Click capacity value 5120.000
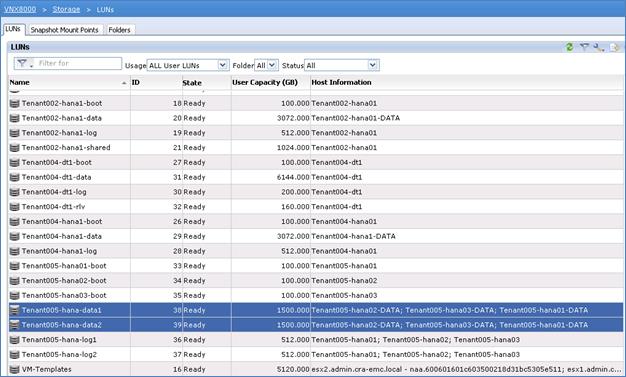626x377 pixels. pos(293,369)
